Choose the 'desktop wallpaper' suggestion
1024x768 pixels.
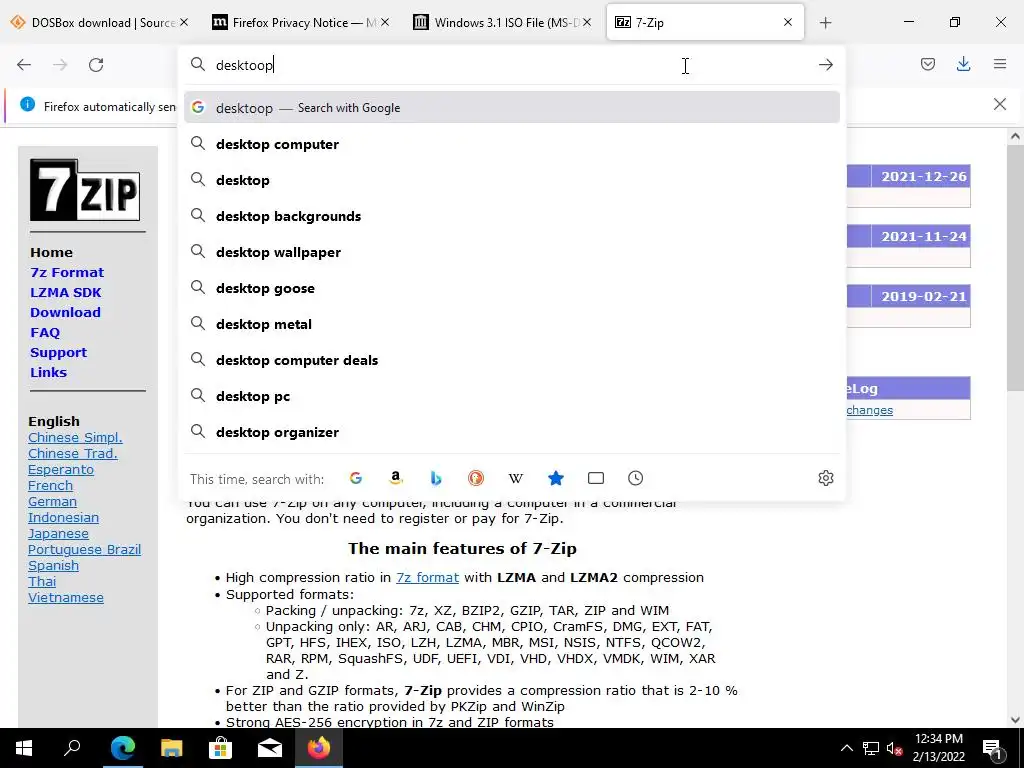pos(512,252)
